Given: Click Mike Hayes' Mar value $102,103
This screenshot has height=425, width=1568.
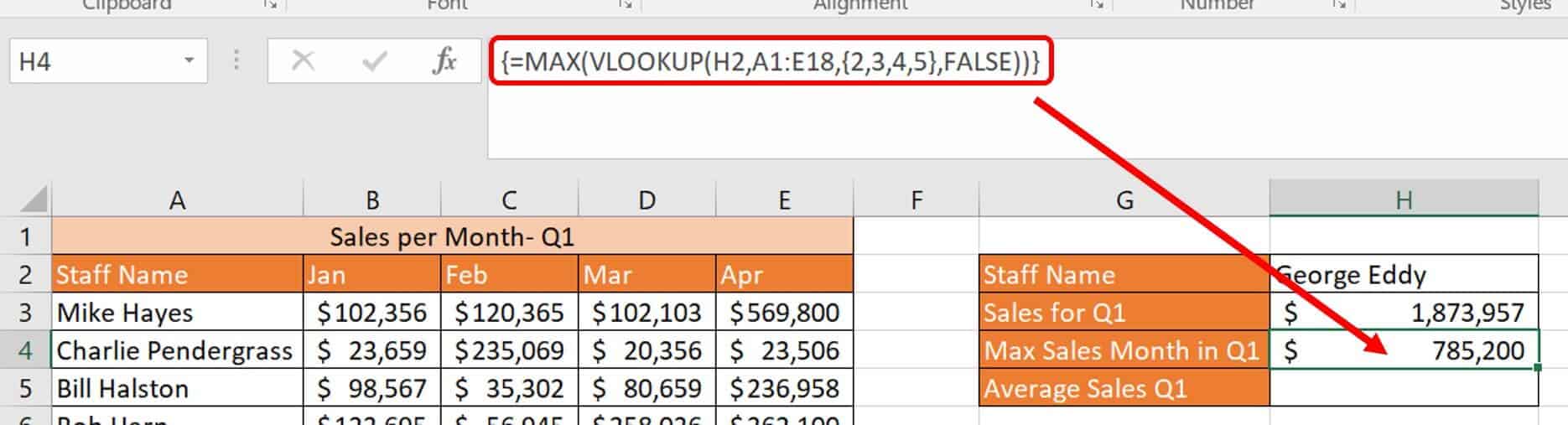Looking at the screenshot, I should [646, 312].
